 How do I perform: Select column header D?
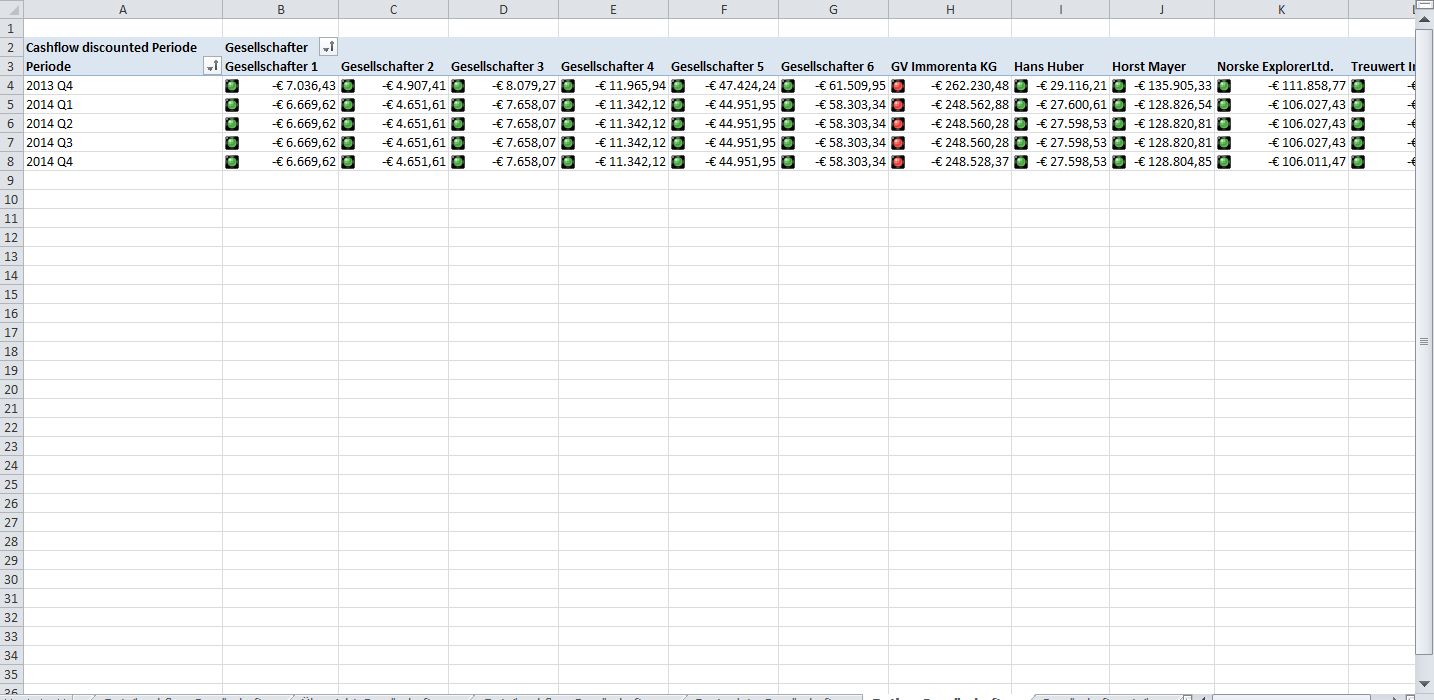tap(503, 9)
